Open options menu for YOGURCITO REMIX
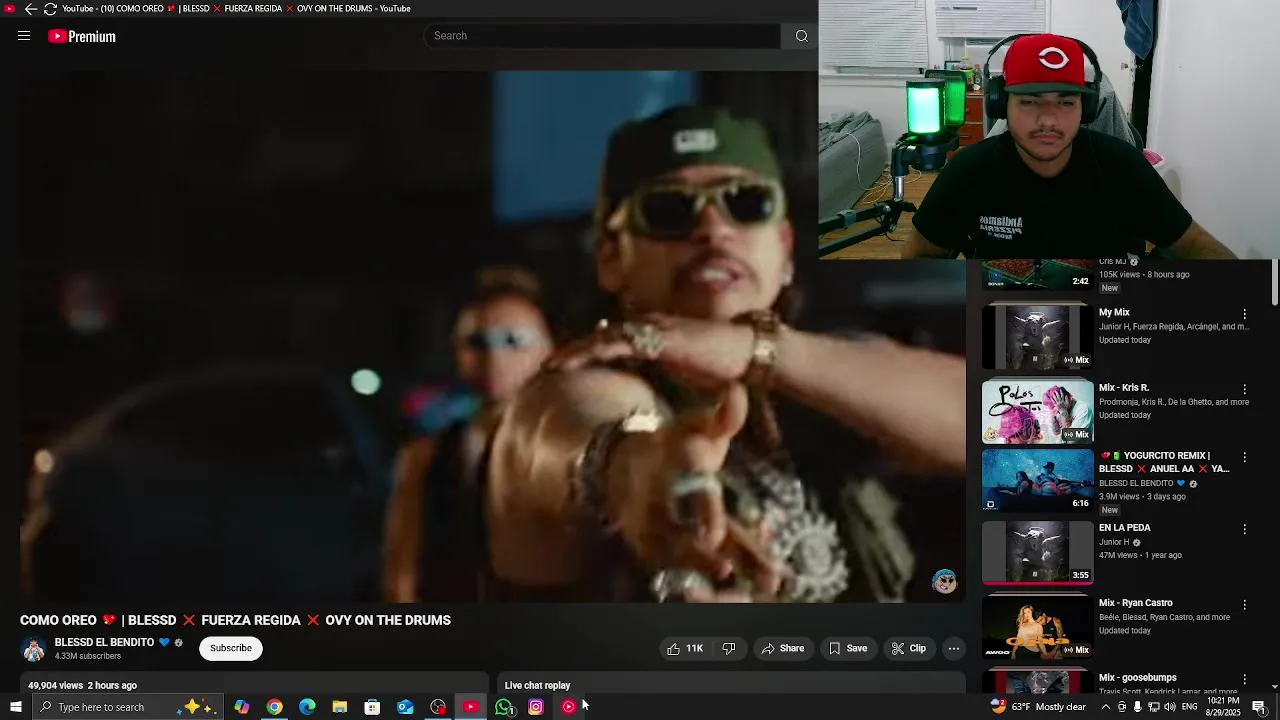This screenshot has height=720, width=1280. 1245,457
